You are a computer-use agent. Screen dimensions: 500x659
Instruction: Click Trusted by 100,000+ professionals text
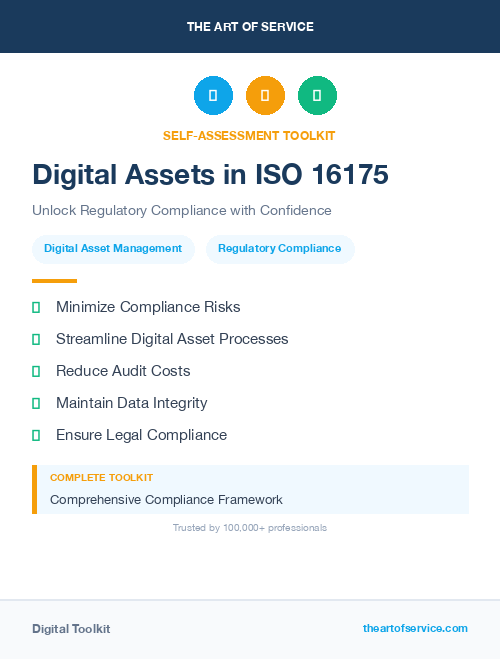250,528
